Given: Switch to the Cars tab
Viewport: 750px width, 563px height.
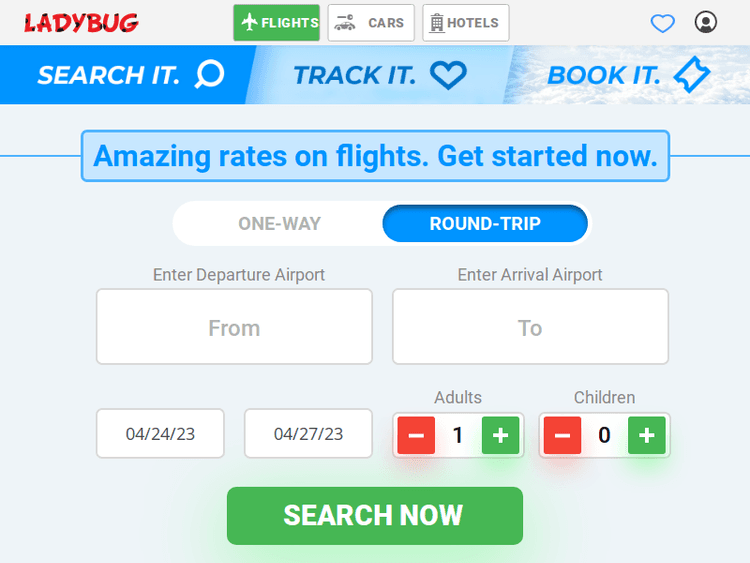Looking at the screenshot, I should 371,23.
